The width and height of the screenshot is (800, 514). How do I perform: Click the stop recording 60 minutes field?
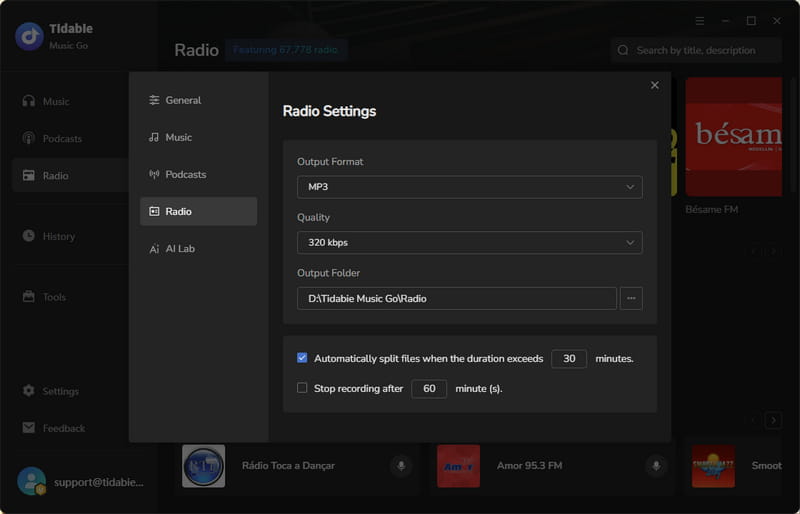(x=429, y=389)
